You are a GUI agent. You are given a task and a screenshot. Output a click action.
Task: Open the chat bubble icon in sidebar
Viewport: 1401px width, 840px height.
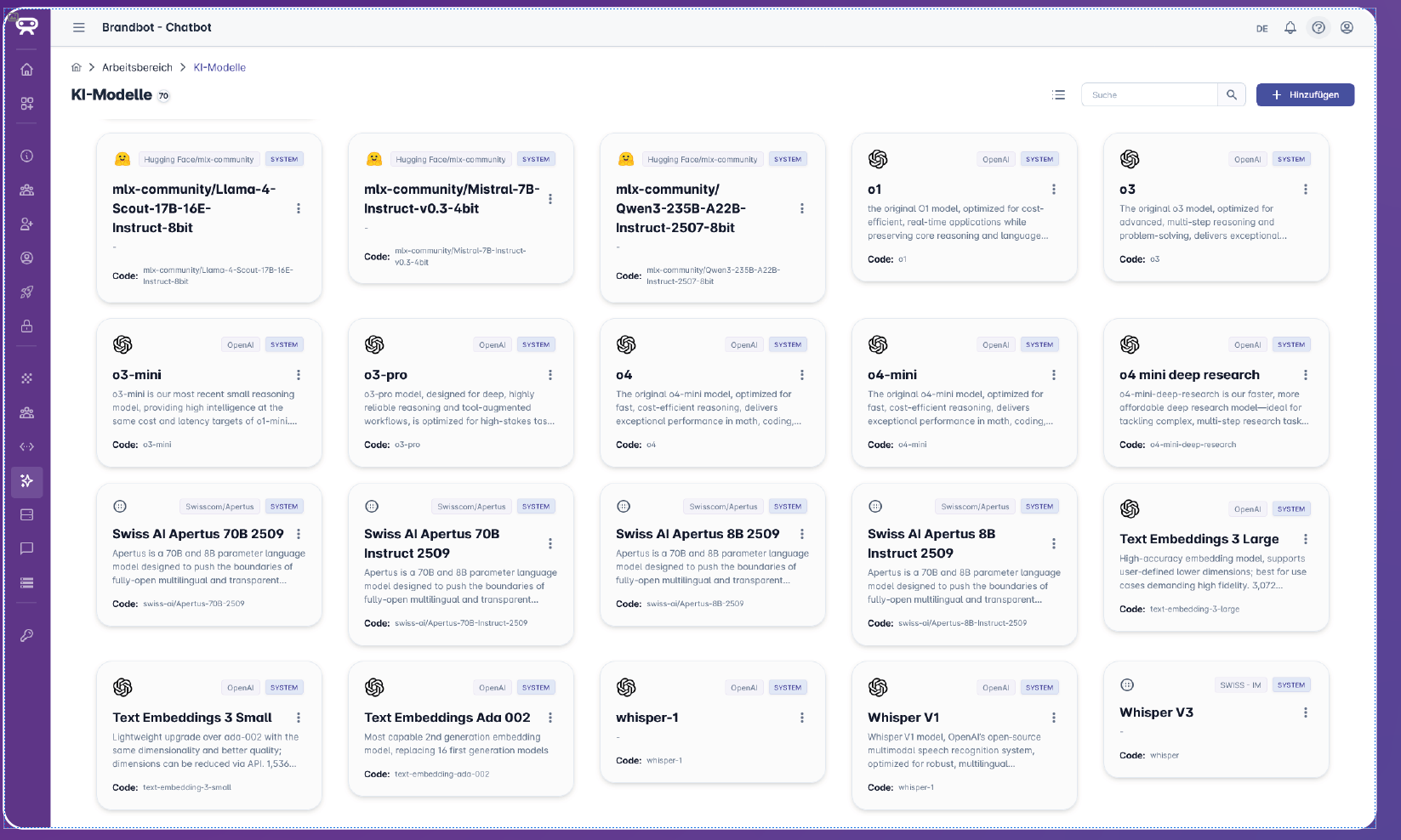click(x=27, y=548)
